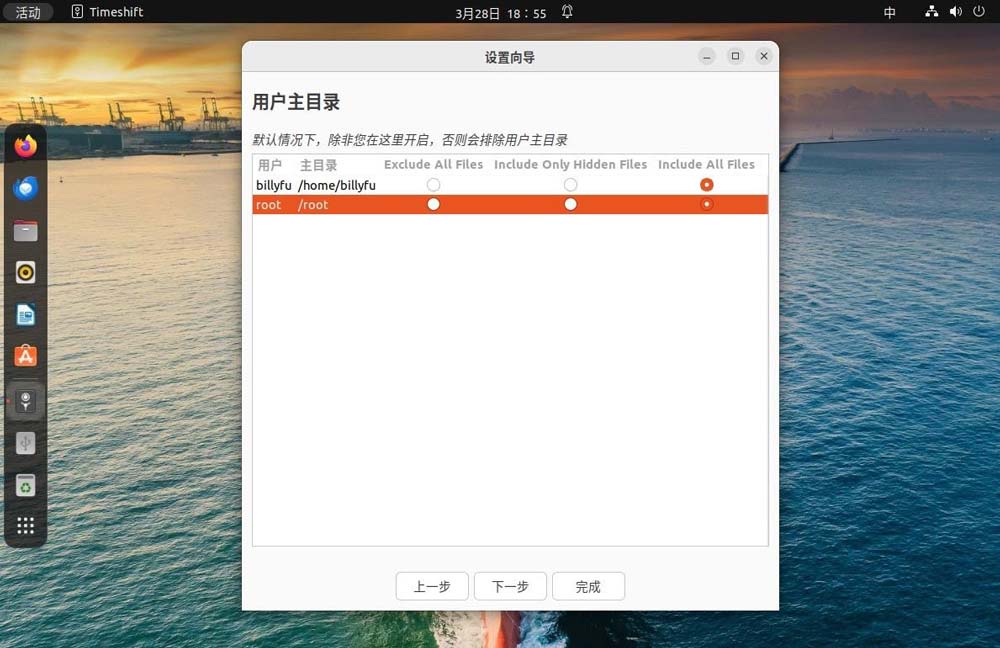
Task: Click the Timeshift icon in dock
Action: [x=26, y=401]
